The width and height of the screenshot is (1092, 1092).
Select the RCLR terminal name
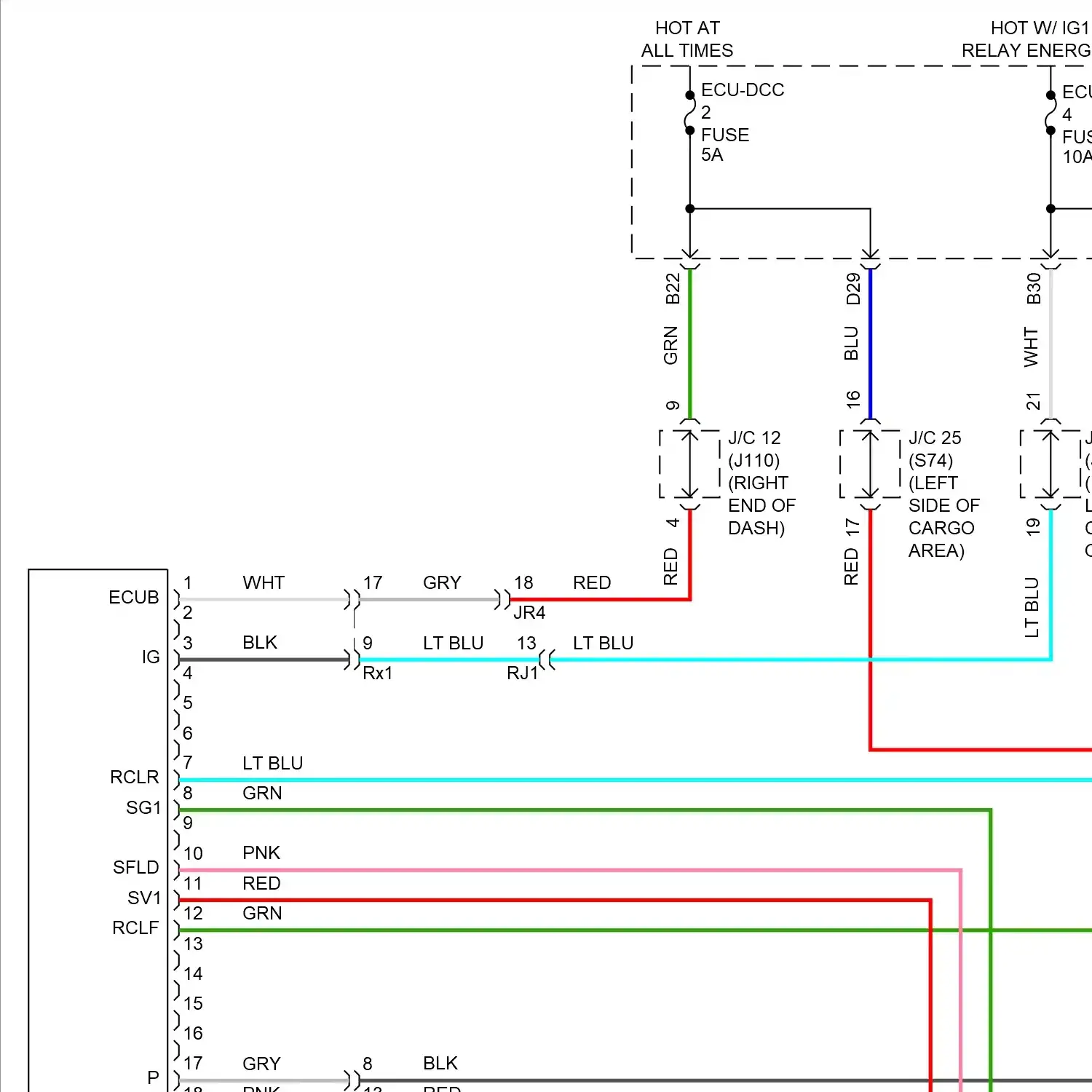pos(134,777)
